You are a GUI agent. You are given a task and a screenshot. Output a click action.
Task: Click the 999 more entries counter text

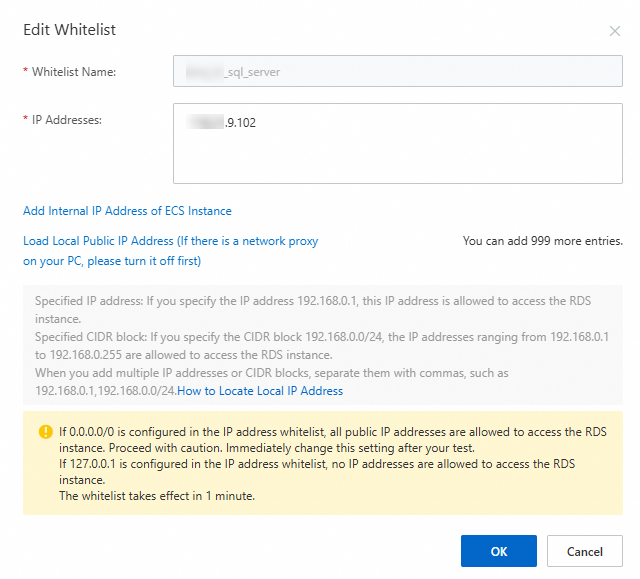point(543,241)
